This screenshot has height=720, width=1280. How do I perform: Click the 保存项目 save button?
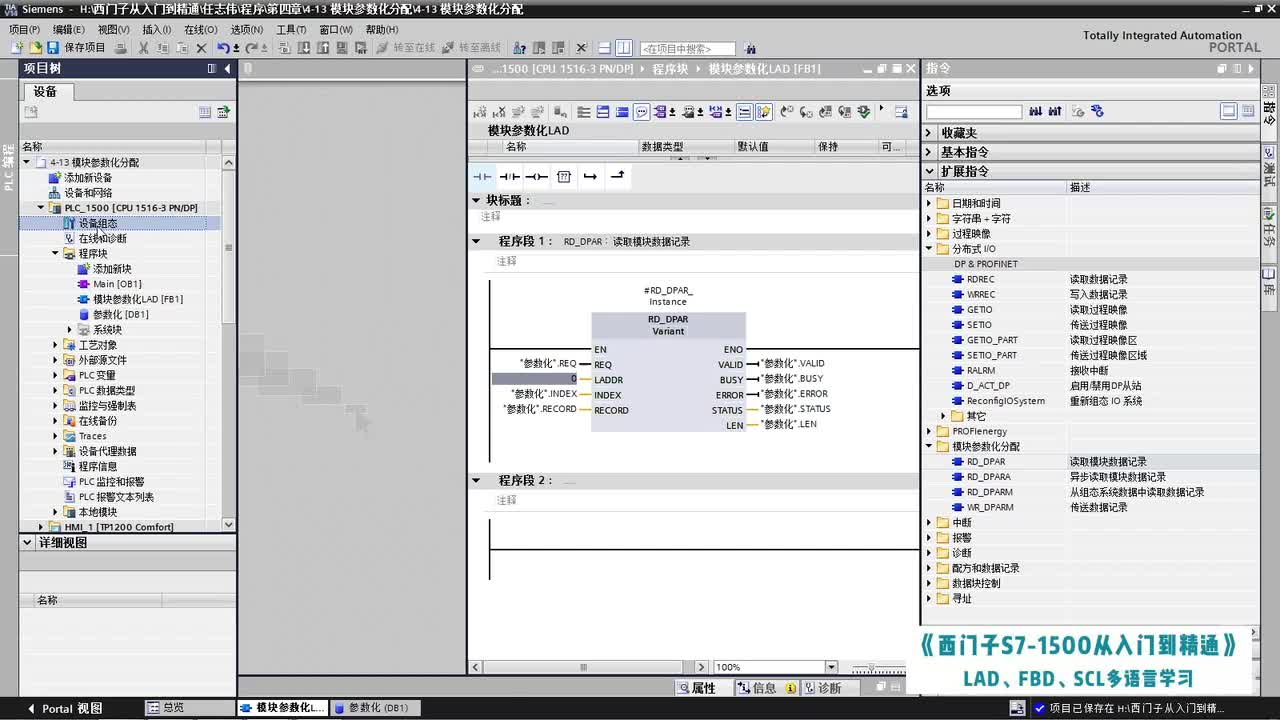click(x=76, y=48)
